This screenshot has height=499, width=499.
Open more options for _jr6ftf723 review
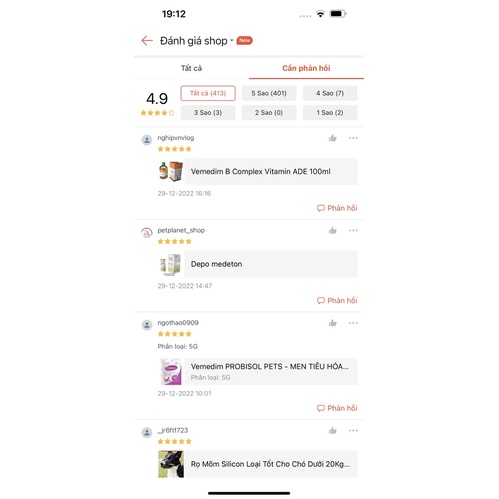[353, 430]
